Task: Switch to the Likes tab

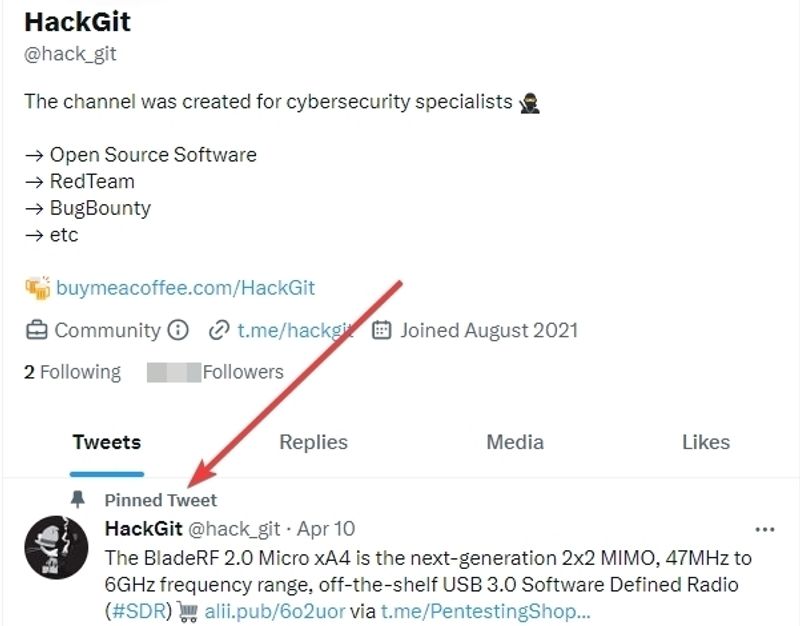Action: point(706,442)
